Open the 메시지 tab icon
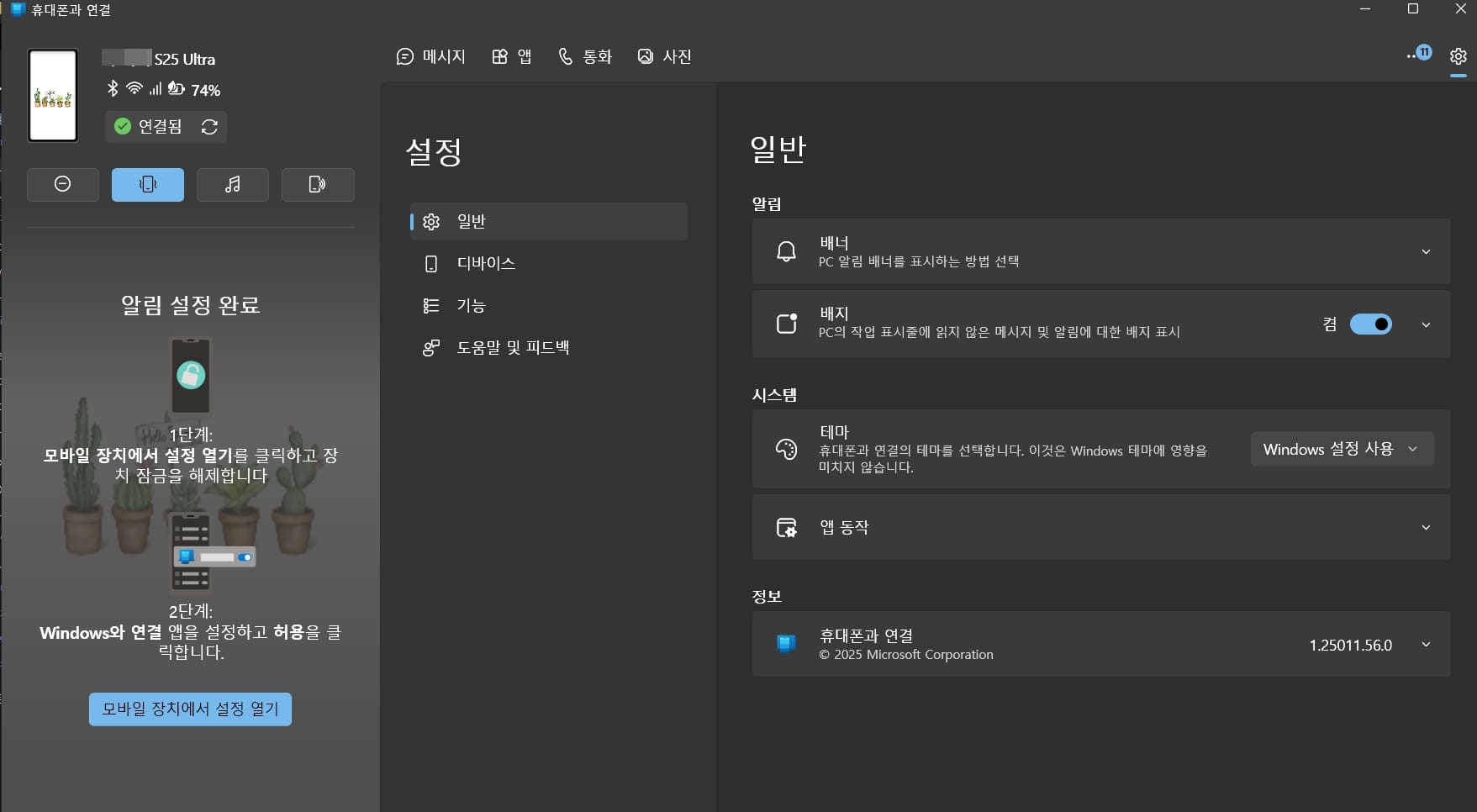This screenshot has height=812, width=1477. coord(404,56)
